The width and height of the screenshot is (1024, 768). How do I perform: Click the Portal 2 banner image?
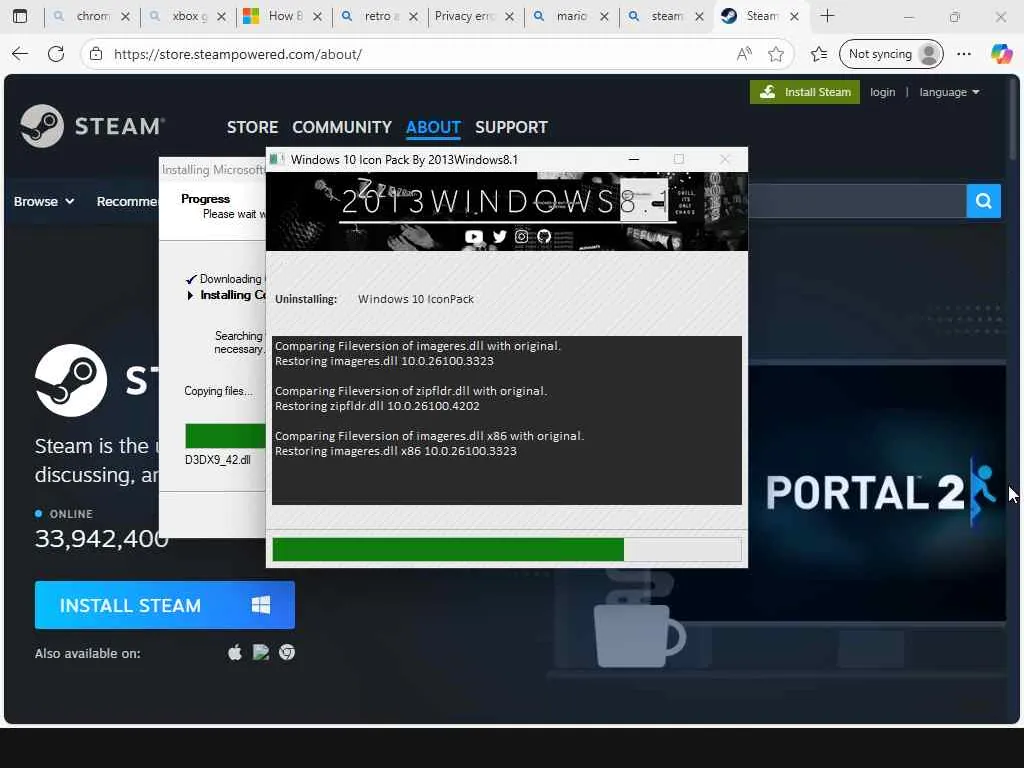click(x=876, y=493)
